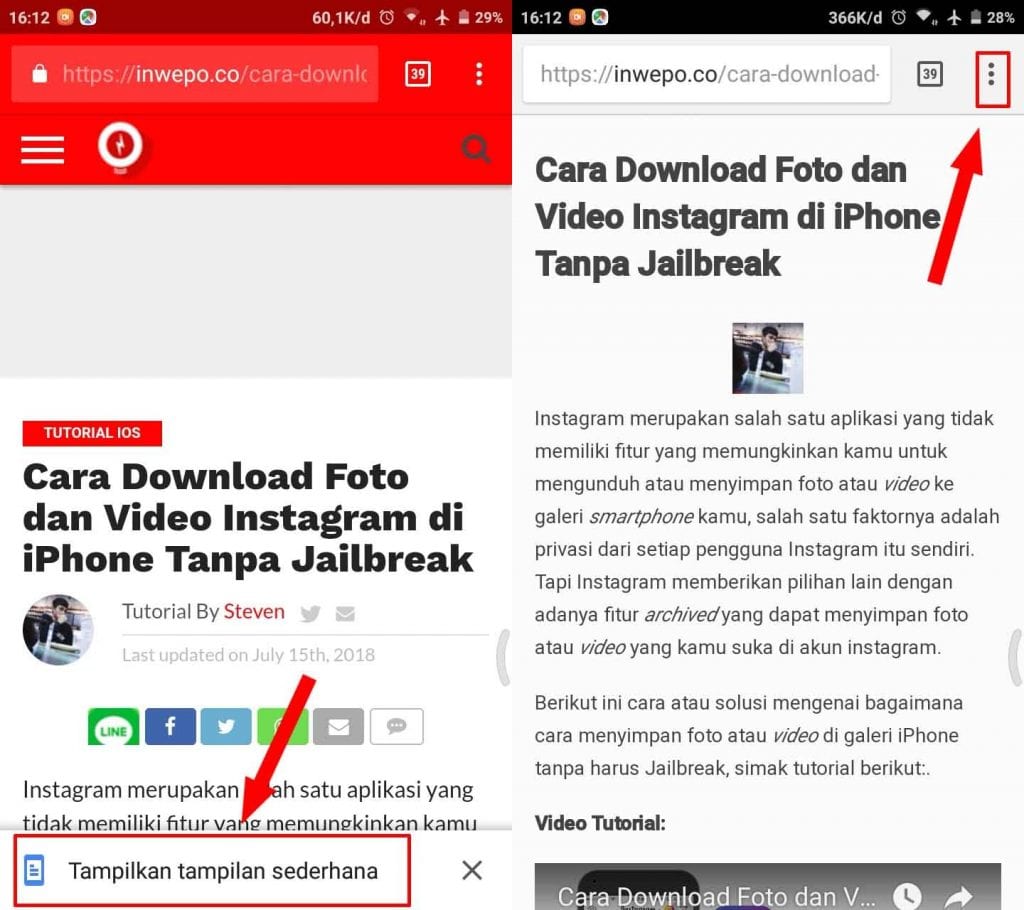Select the TUTORIAL IOS category tag
This screenshot has width=1024, height=910.
click(92, 433)
